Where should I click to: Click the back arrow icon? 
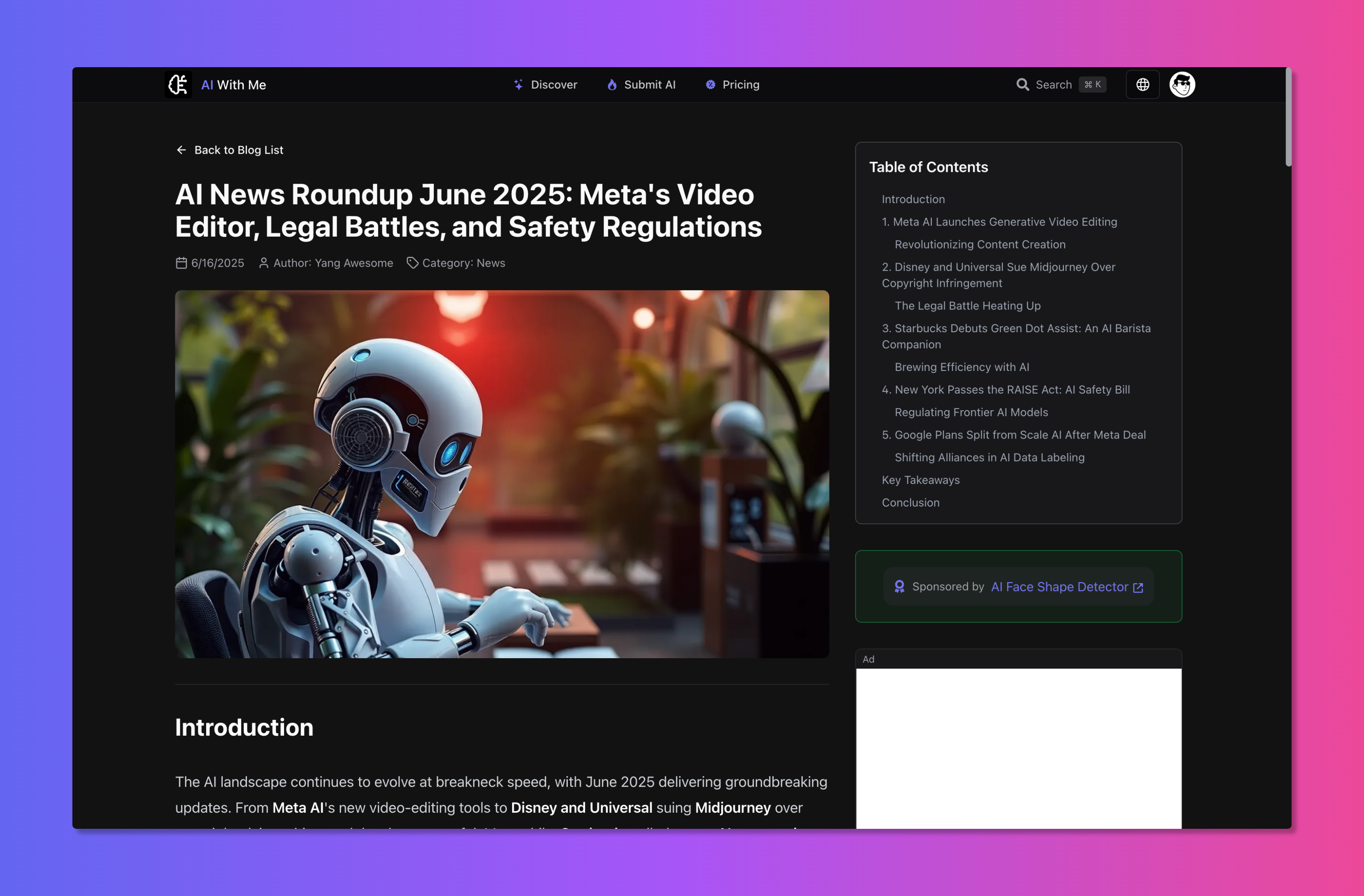pos(182,150)
